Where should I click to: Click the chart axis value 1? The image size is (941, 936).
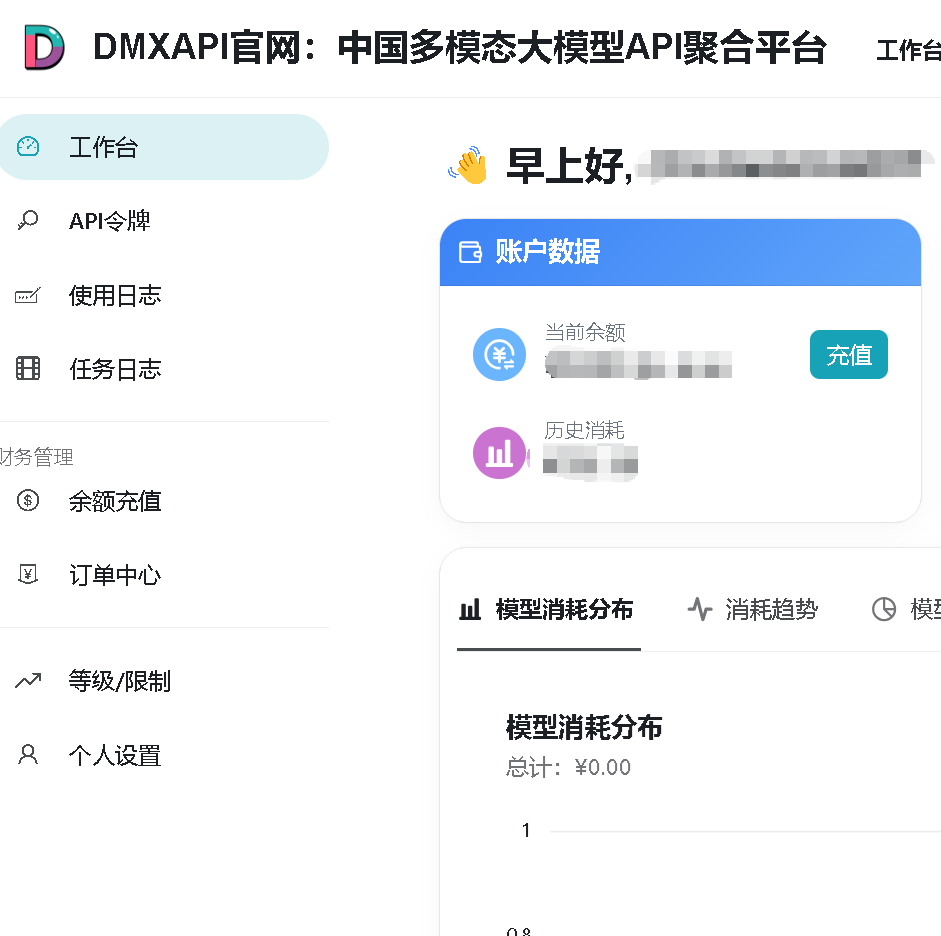526,830
